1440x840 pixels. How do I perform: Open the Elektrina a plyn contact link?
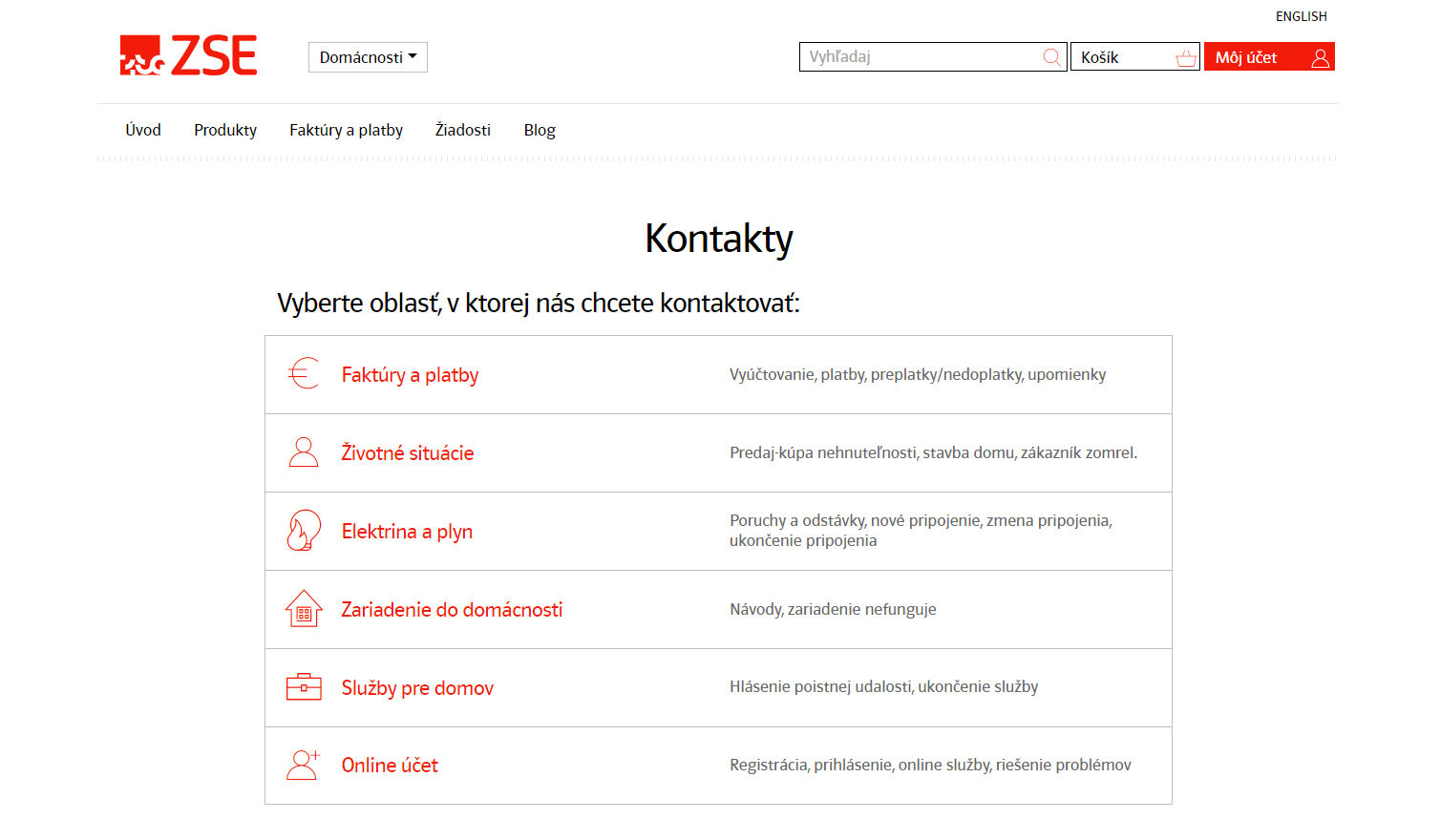407,532
